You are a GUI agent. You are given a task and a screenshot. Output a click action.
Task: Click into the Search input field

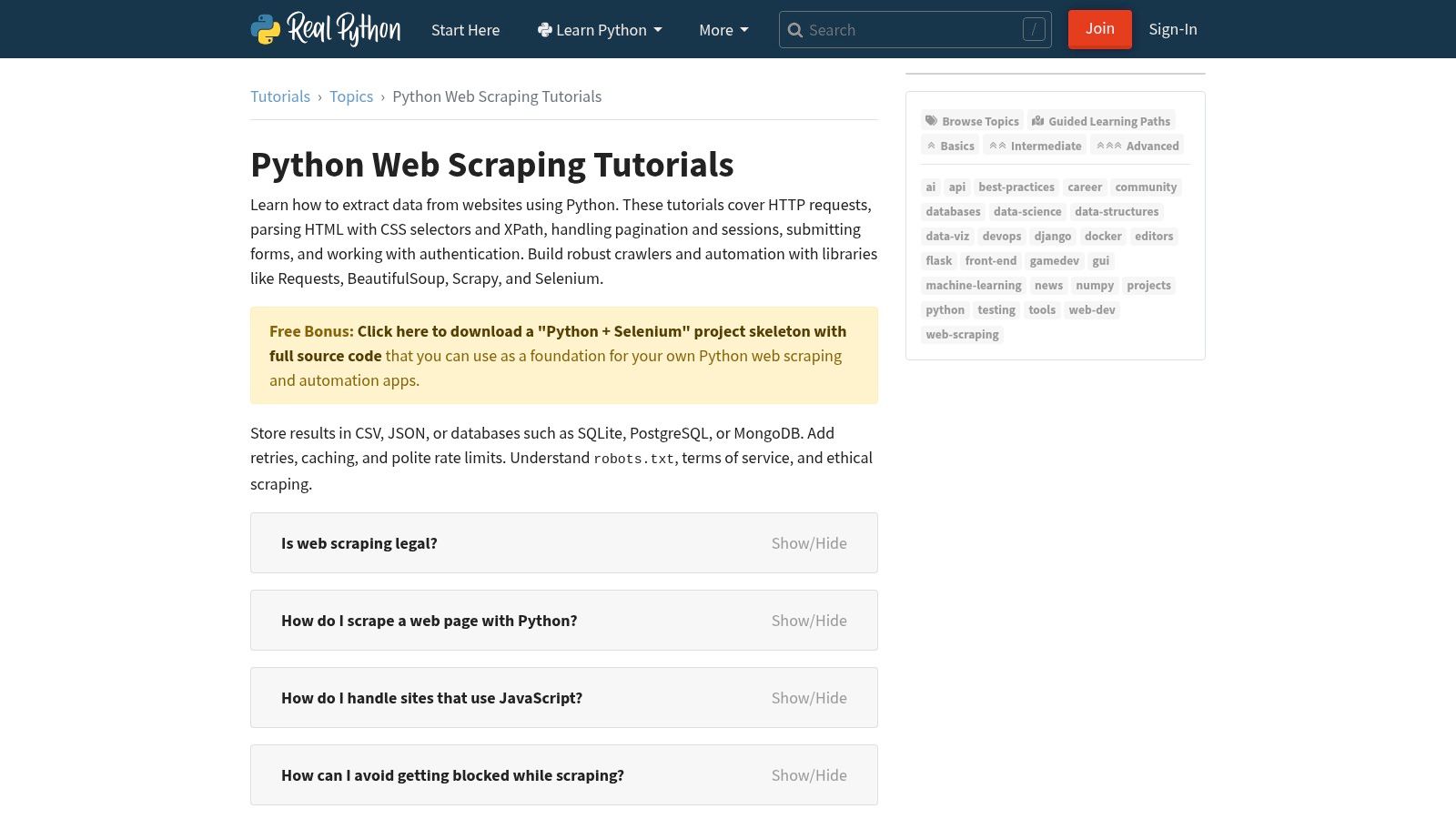point(910,30)
